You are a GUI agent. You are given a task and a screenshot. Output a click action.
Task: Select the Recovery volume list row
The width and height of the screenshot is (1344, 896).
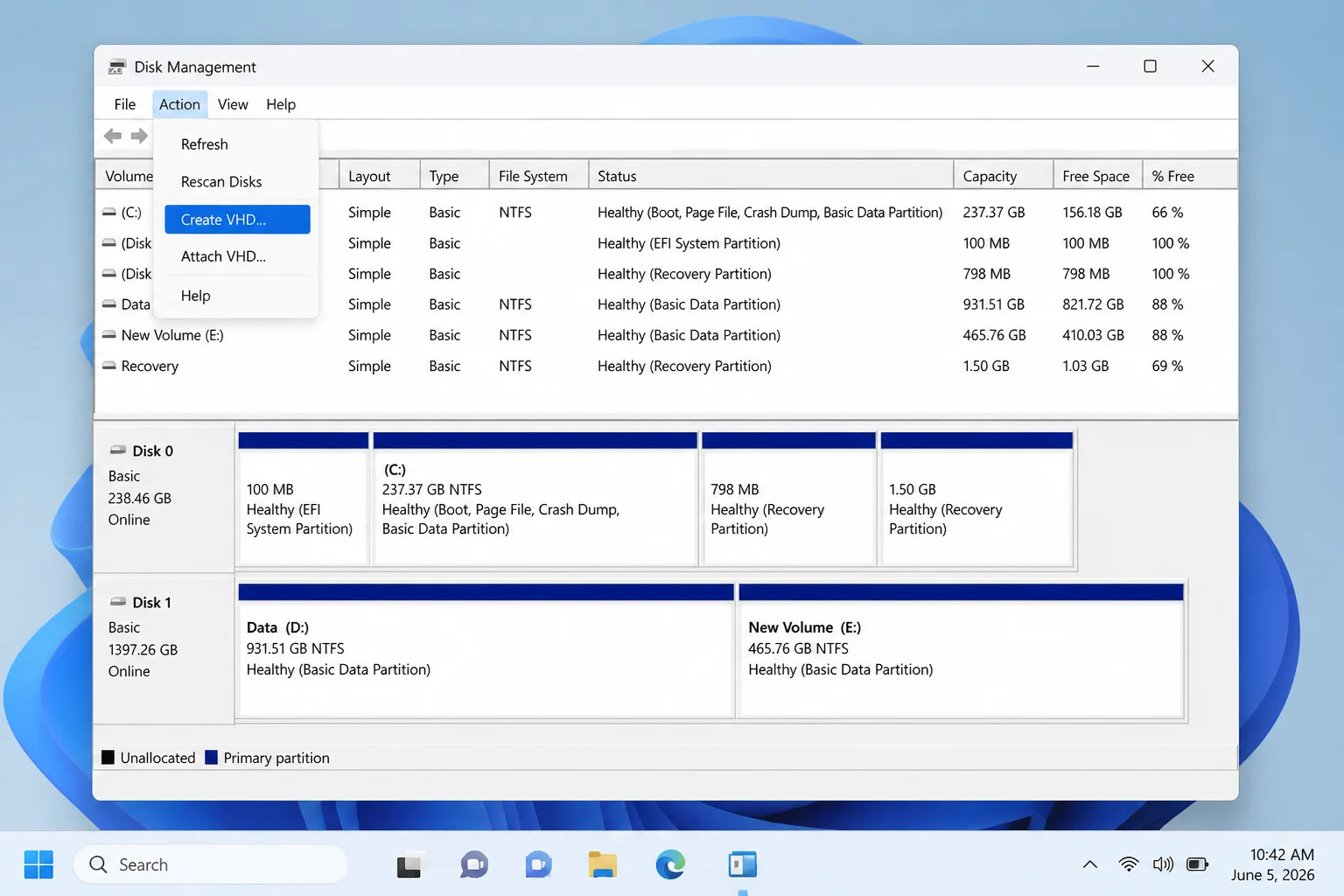click(x=666, y=366)
